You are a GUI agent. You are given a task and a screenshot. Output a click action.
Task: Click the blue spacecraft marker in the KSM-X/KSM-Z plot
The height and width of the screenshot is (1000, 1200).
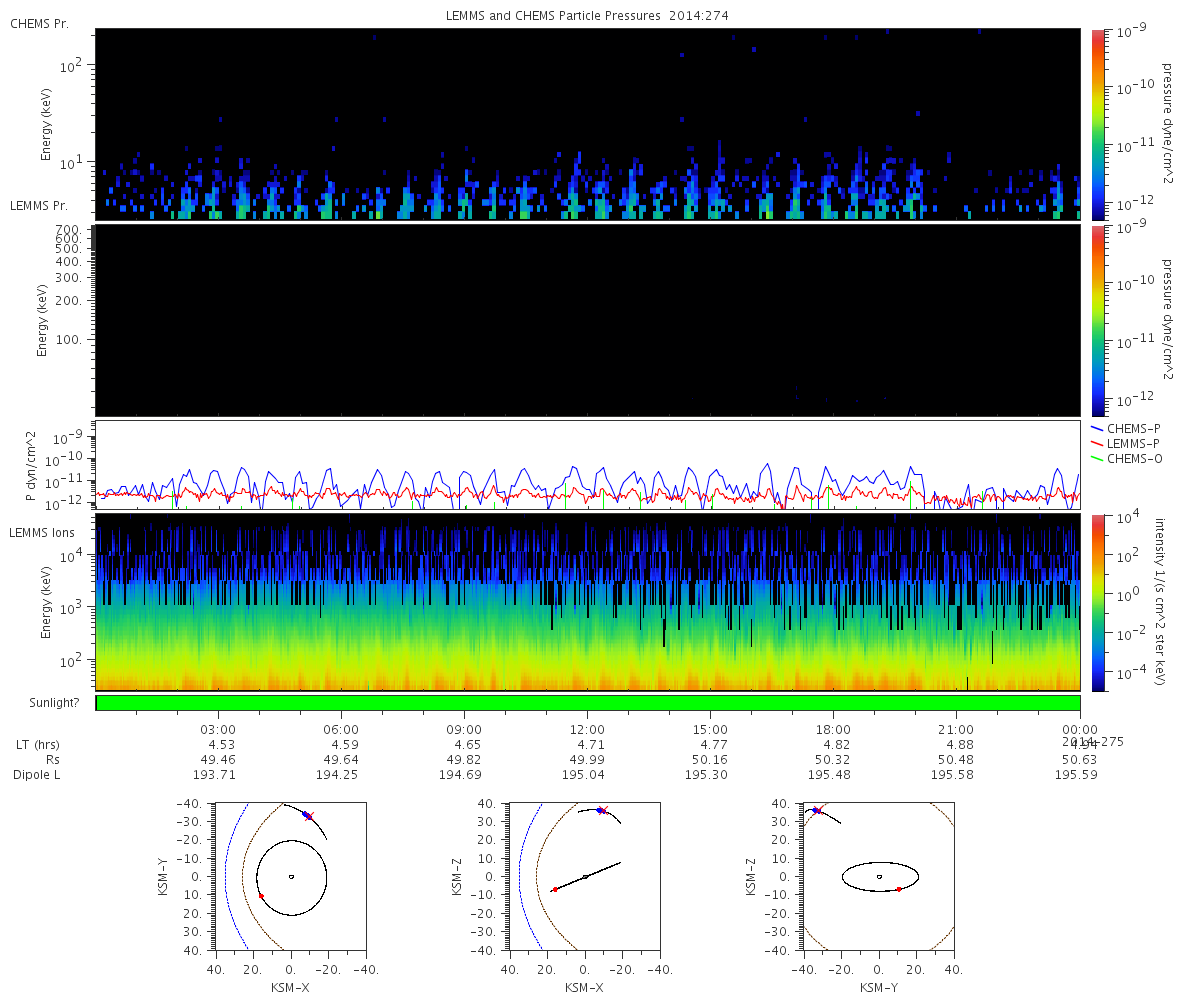(x=599, y=810)
